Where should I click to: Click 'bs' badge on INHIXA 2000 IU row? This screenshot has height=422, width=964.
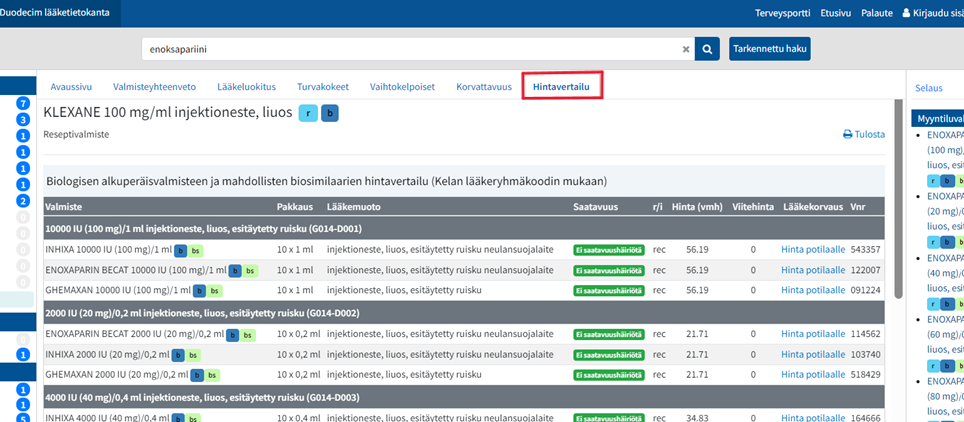click(x=194, y=355)
